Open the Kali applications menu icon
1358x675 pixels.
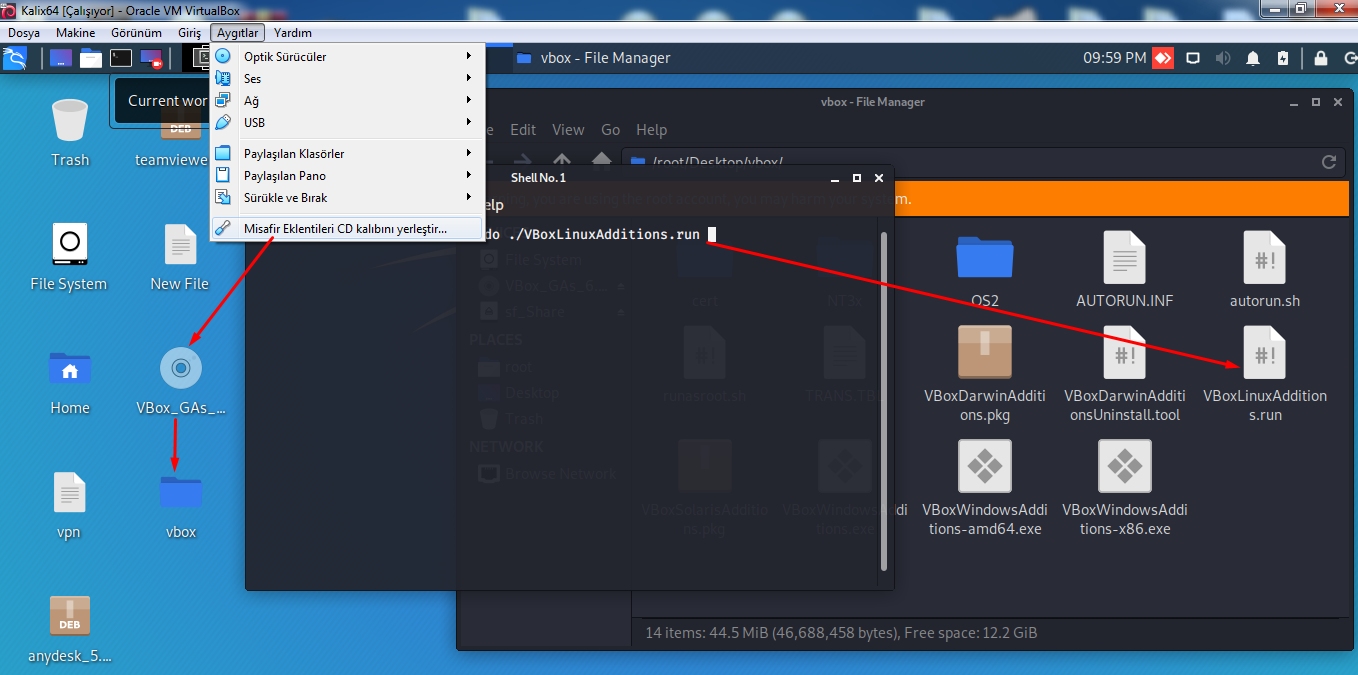[x=15, y=58]
